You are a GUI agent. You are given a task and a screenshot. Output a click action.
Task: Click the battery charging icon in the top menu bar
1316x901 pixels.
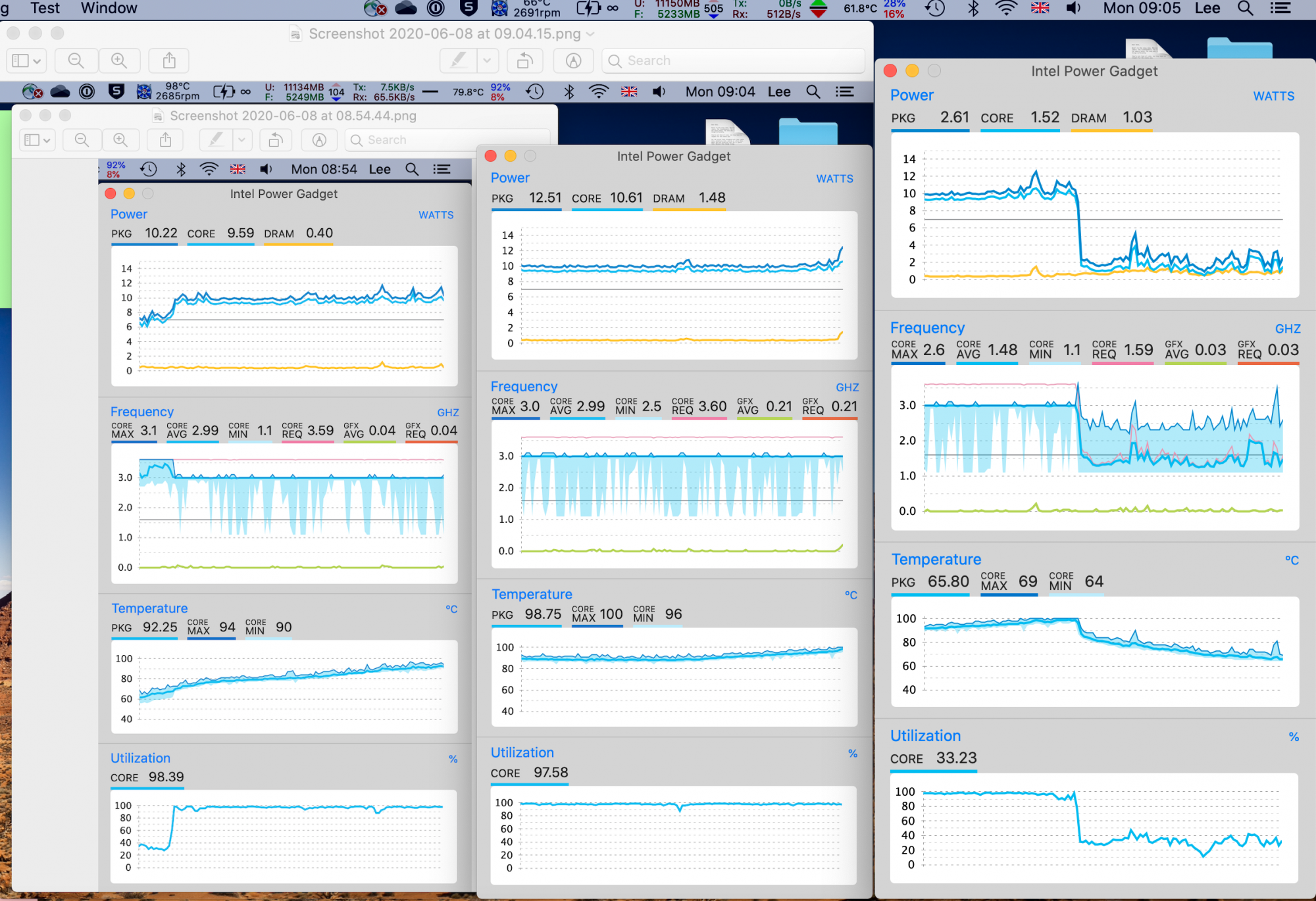589,8
